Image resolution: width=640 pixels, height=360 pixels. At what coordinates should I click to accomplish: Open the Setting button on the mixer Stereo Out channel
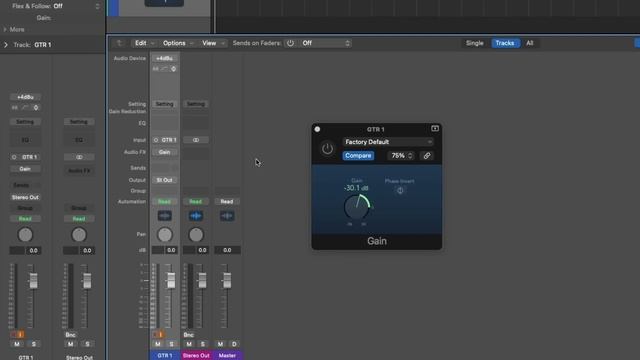(196, 104)
